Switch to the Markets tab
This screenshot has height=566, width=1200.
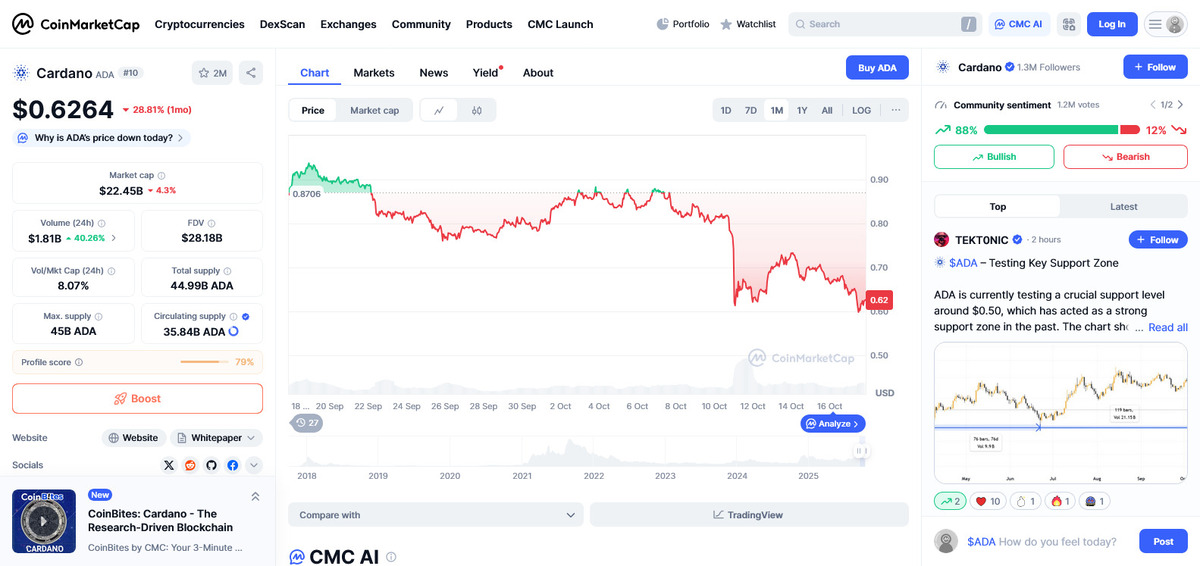[374, 73]
